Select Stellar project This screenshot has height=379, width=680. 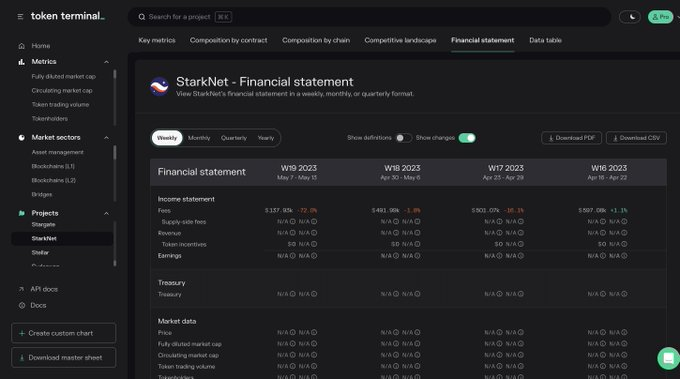[x=40, y=252]
